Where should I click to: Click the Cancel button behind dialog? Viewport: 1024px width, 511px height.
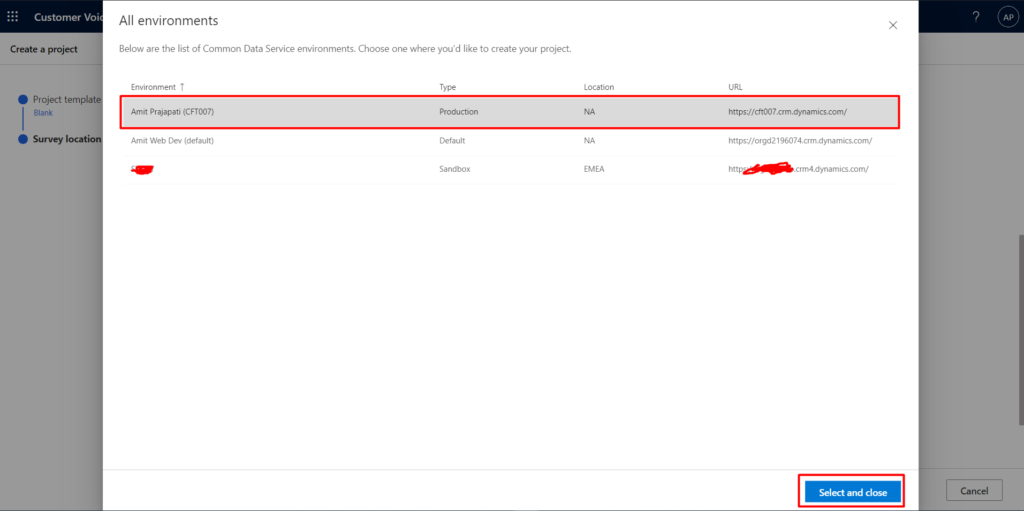tap(974, 491)
